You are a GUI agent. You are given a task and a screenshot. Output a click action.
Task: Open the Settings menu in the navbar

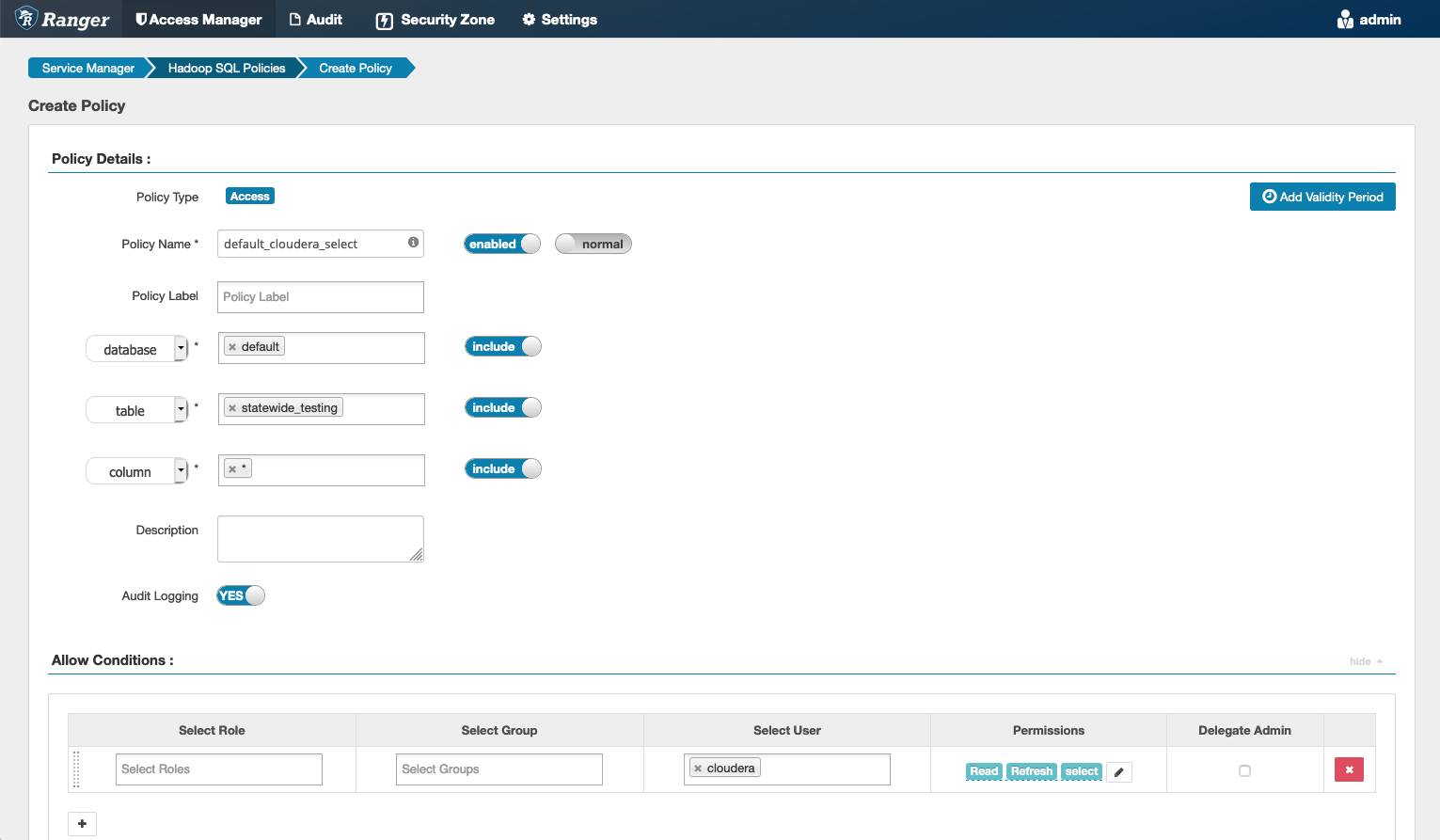(x=560, y=19)
